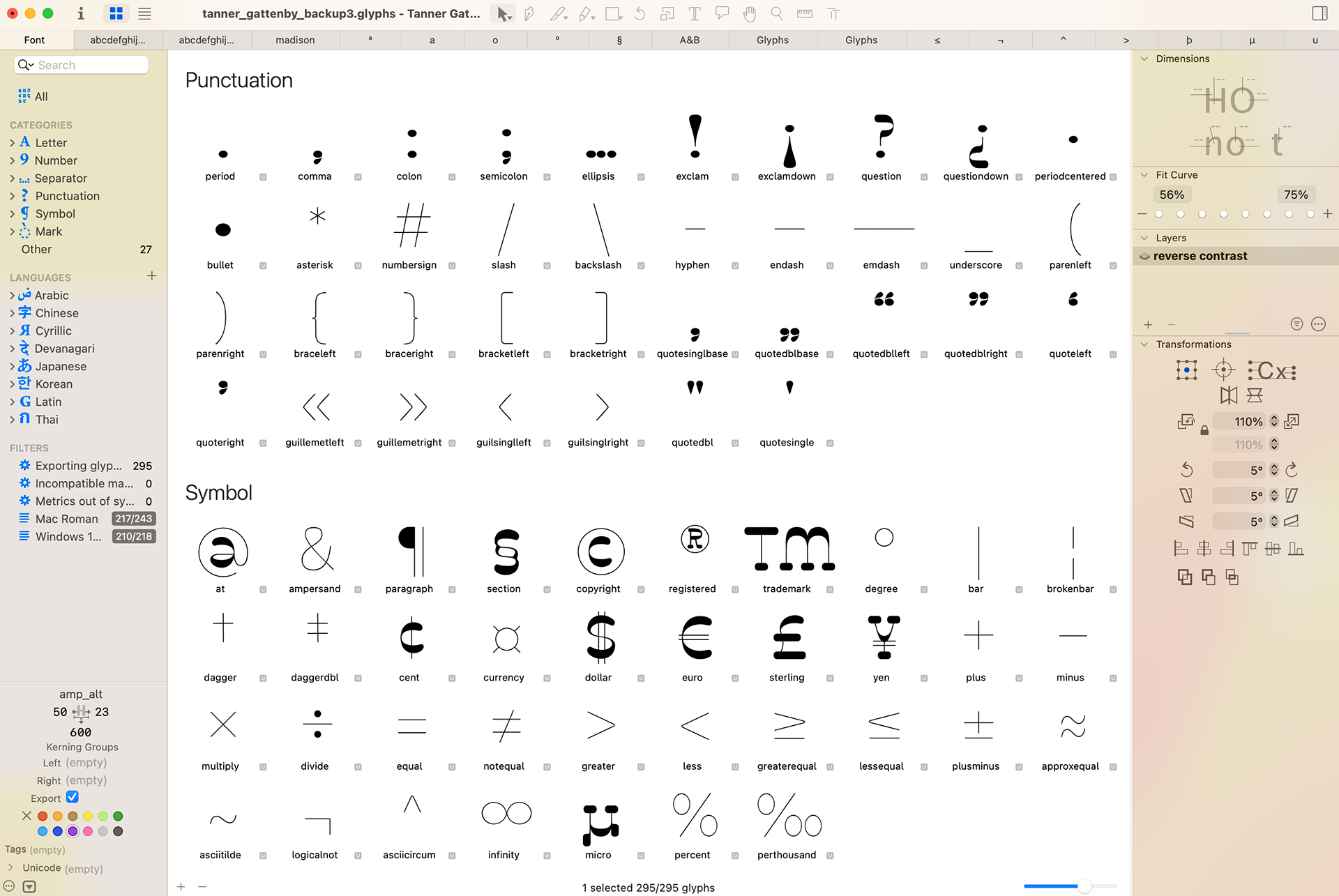The image size is (1339, 896).
Task: Click the subtract boolean operation icon
Action: tap(1209, 577)
